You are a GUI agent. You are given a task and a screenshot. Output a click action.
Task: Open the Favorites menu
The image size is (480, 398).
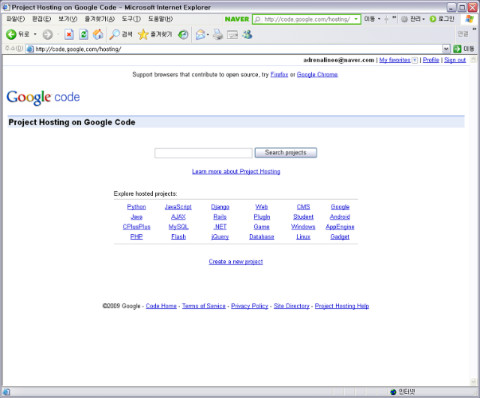[100, 19]
